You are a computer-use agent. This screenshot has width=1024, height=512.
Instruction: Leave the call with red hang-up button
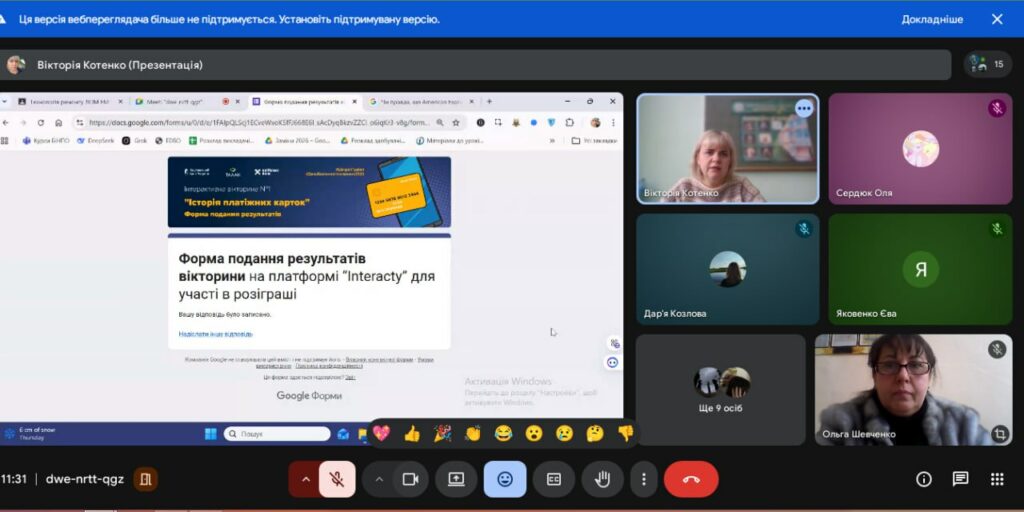(690, 479)
